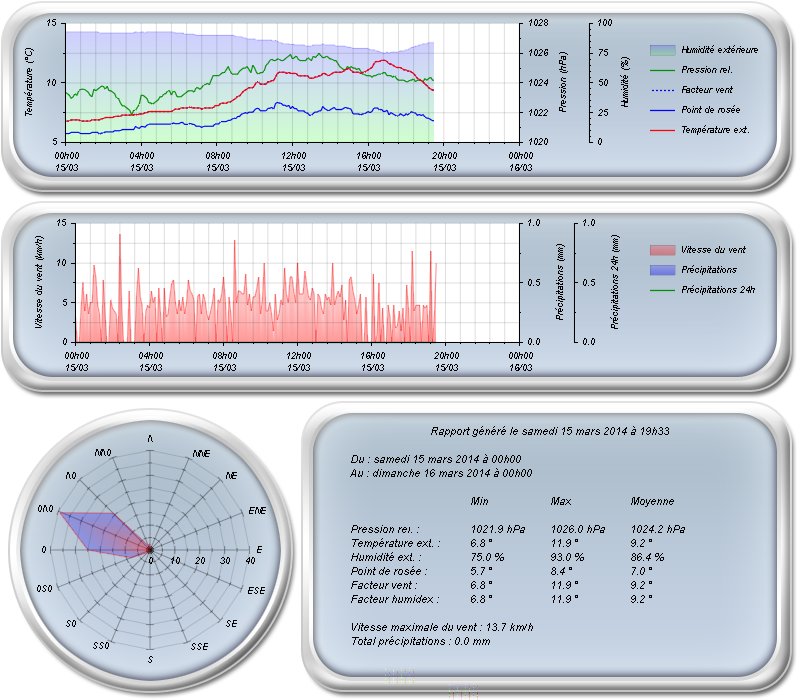The height and width of the screenshot is (700, 800).
Task: Click the 12h00 tick on temperature chart
Action: (293, 156)
